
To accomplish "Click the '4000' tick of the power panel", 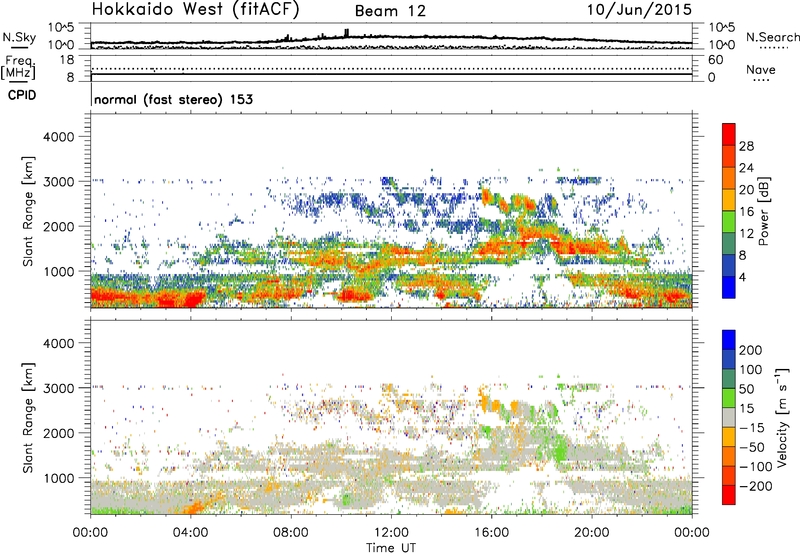I will [59, 137].
